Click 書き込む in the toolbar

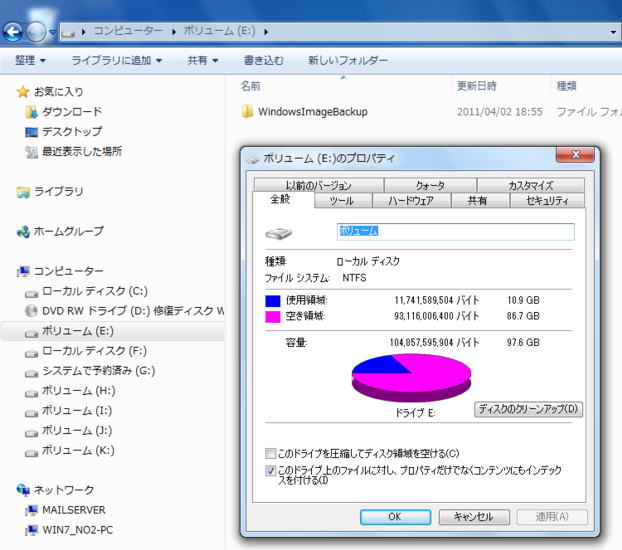pyautogui.click(x=263, y=60)
